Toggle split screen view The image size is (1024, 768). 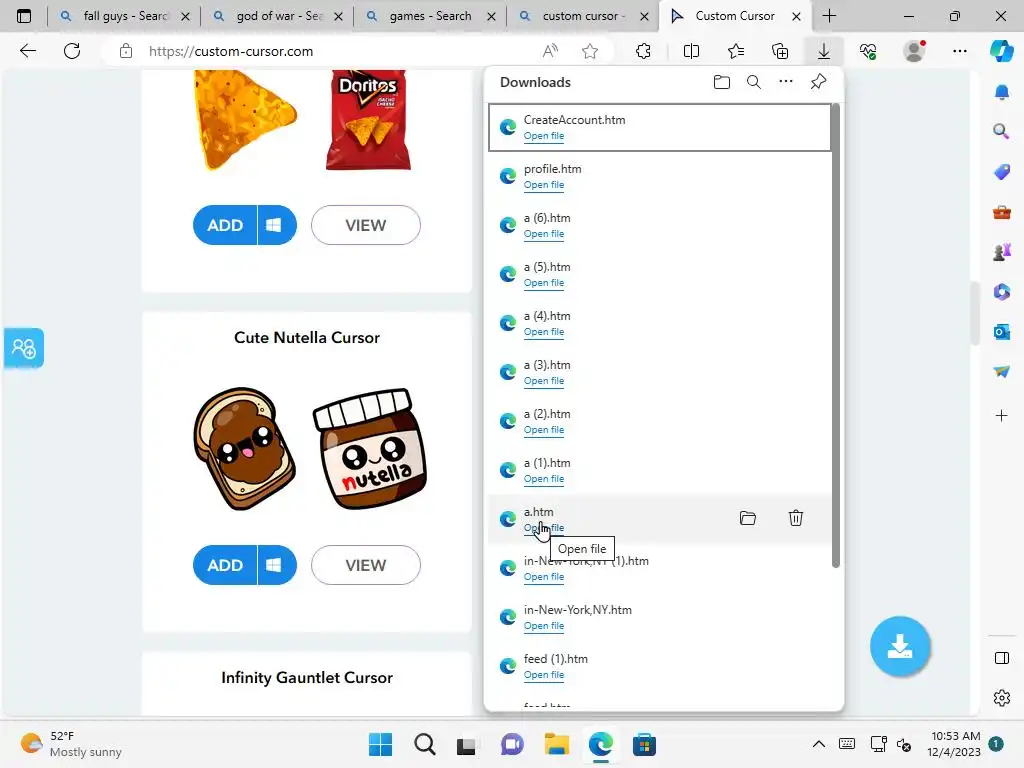point(691,51)
